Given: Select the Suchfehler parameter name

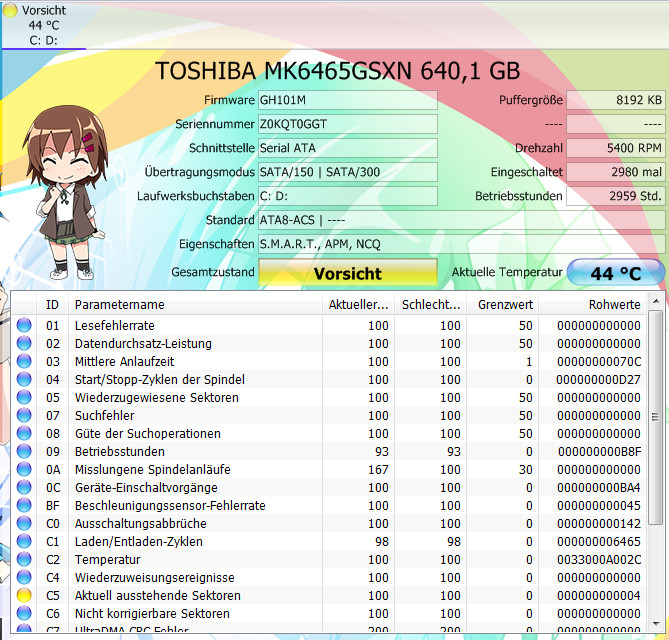Looking at the screenshot, I should click(x=104, y=416).
